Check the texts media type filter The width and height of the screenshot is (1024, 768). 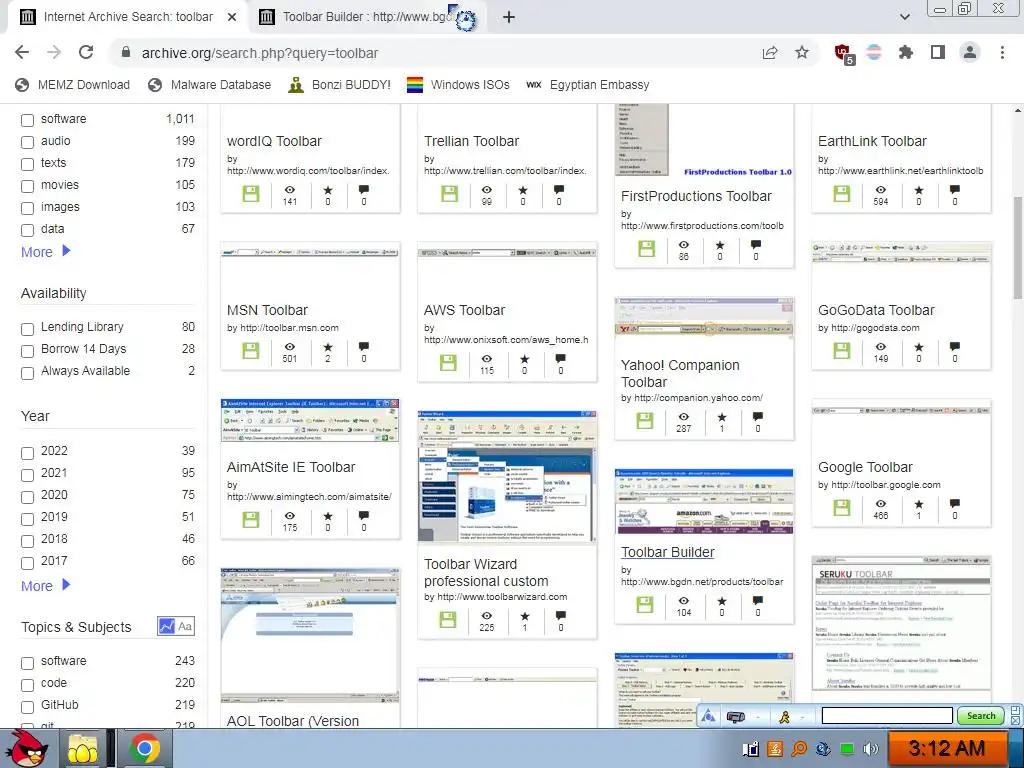point(27,165)
